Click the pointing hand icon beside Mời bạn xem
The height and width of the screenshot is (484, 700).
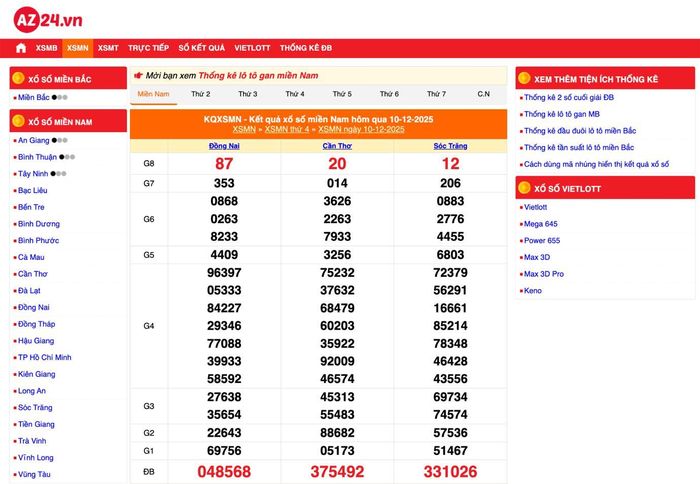138,75
